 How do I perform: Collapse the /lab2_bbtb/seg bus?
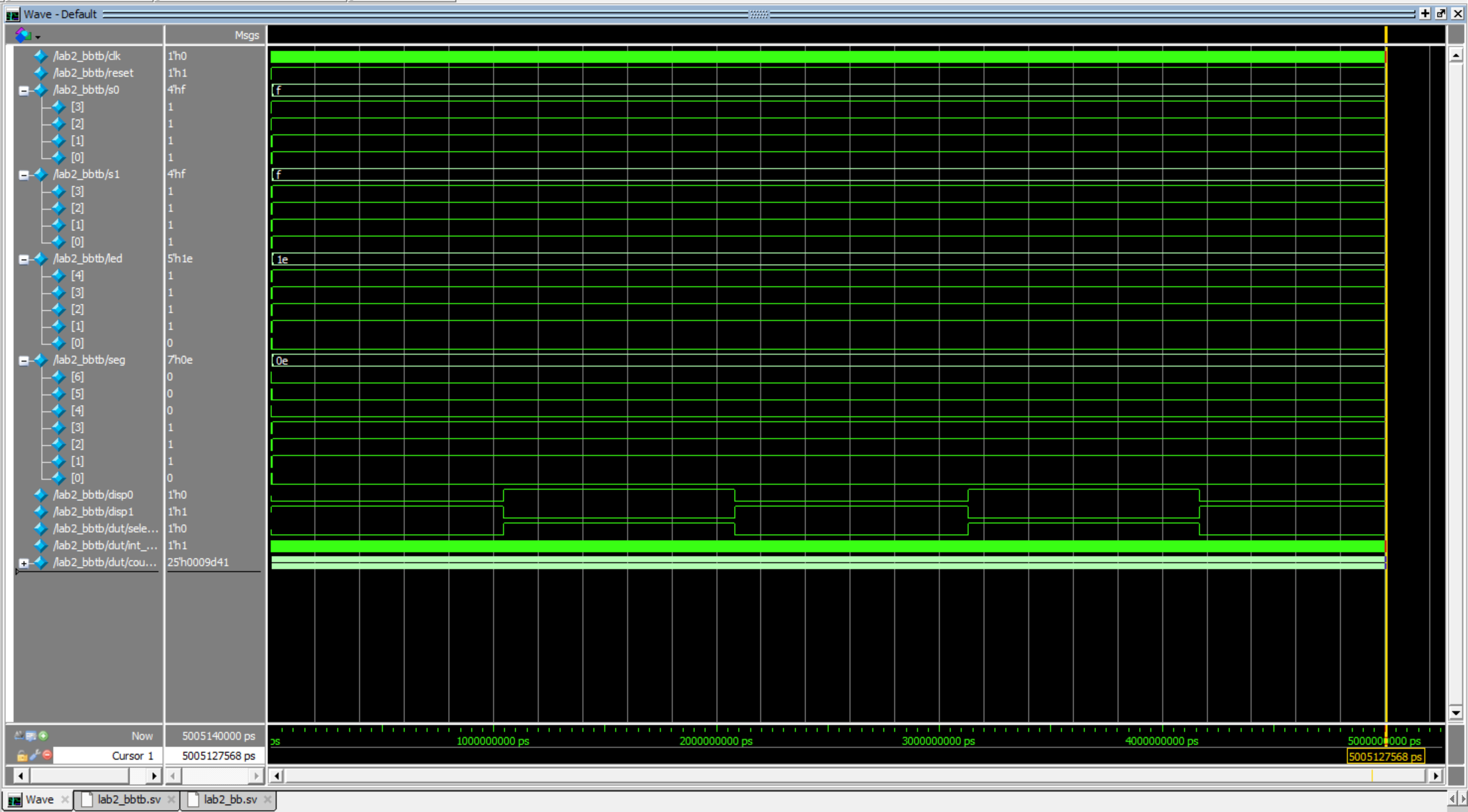(24, 361)
